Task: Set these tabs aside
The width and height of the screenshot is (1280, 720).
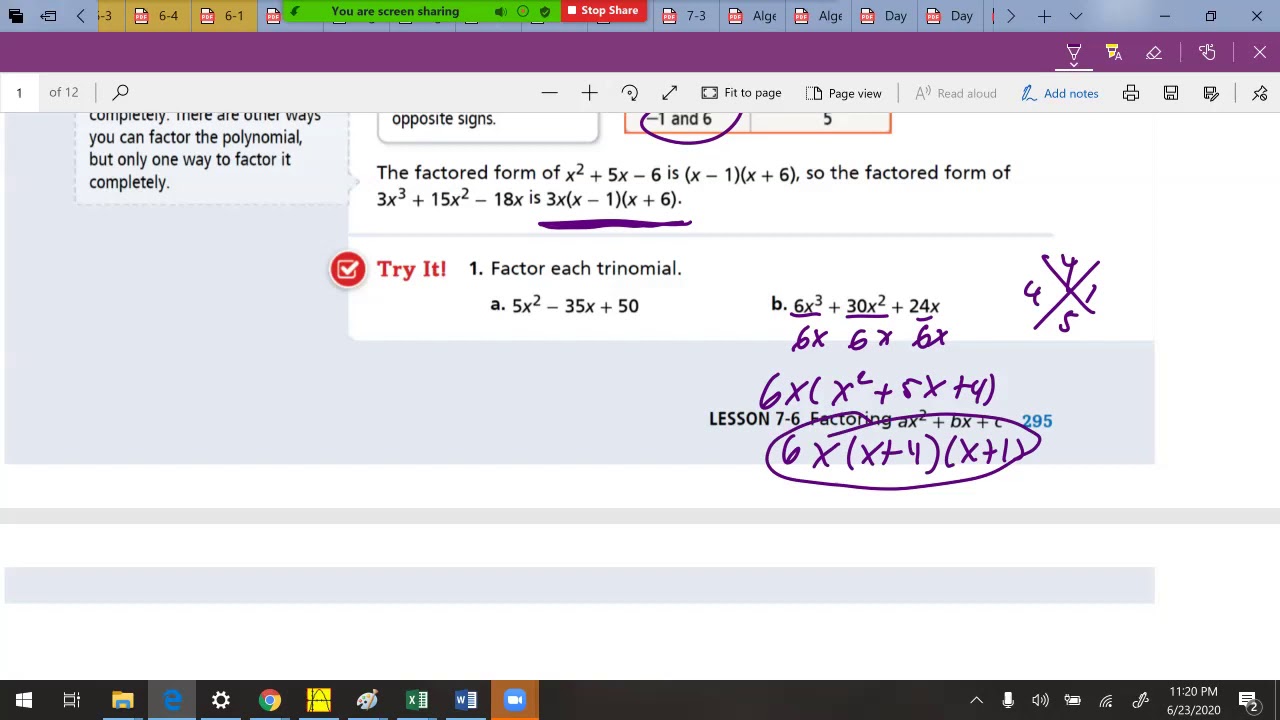Action: (x=48, y=16)
